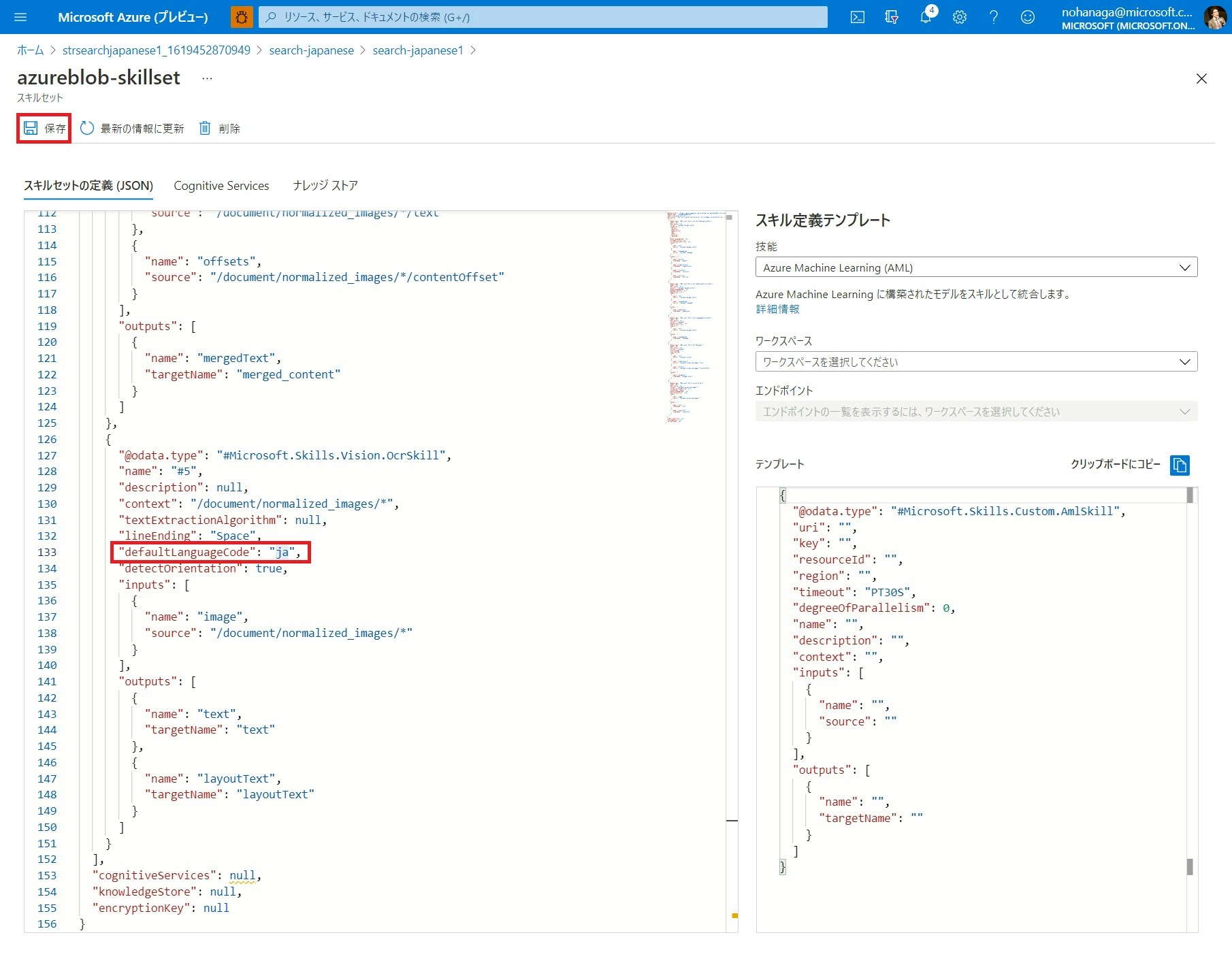Screen dimensions: 1232x965
Task: Click the "knowledgeStore": null line
Action: coord(167,892)
